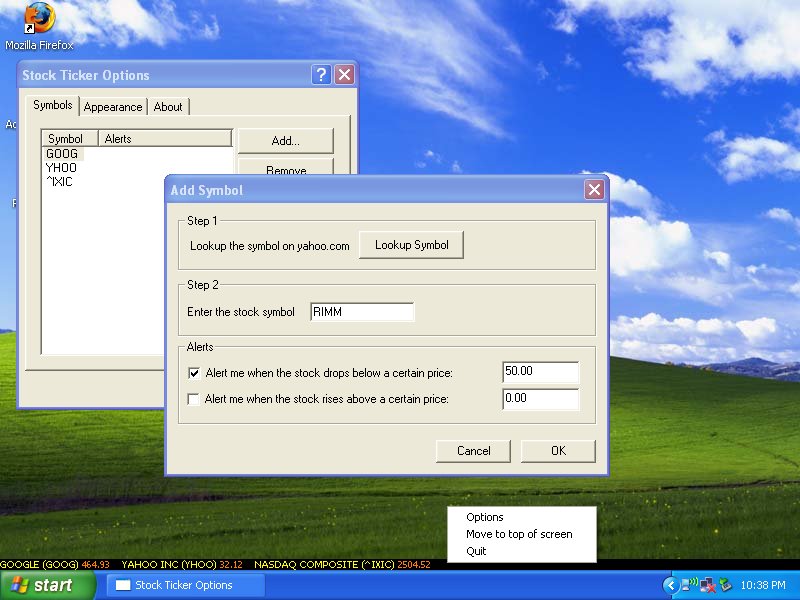Screen dimensions: 800x600
Task: Open the Mozilla Firefox desktop icon
Action: (x=39, y=26)
